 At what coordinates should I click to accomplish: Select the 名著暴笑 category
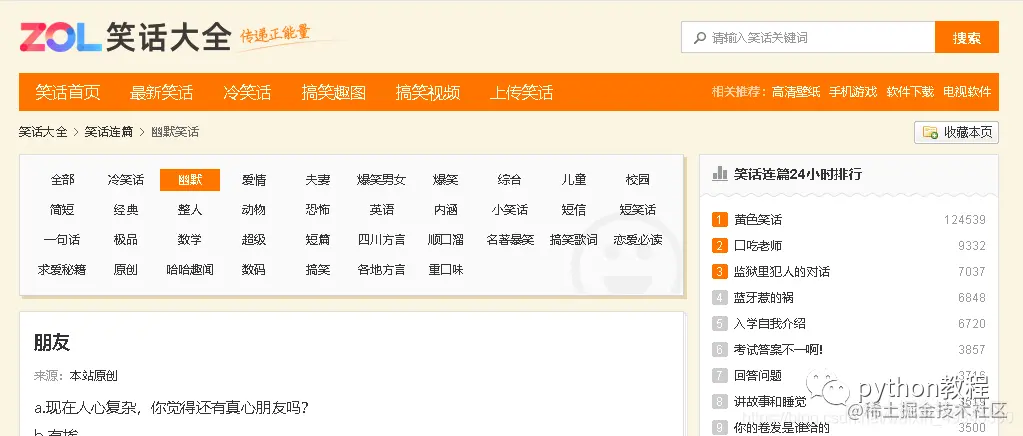pos(510,240)
